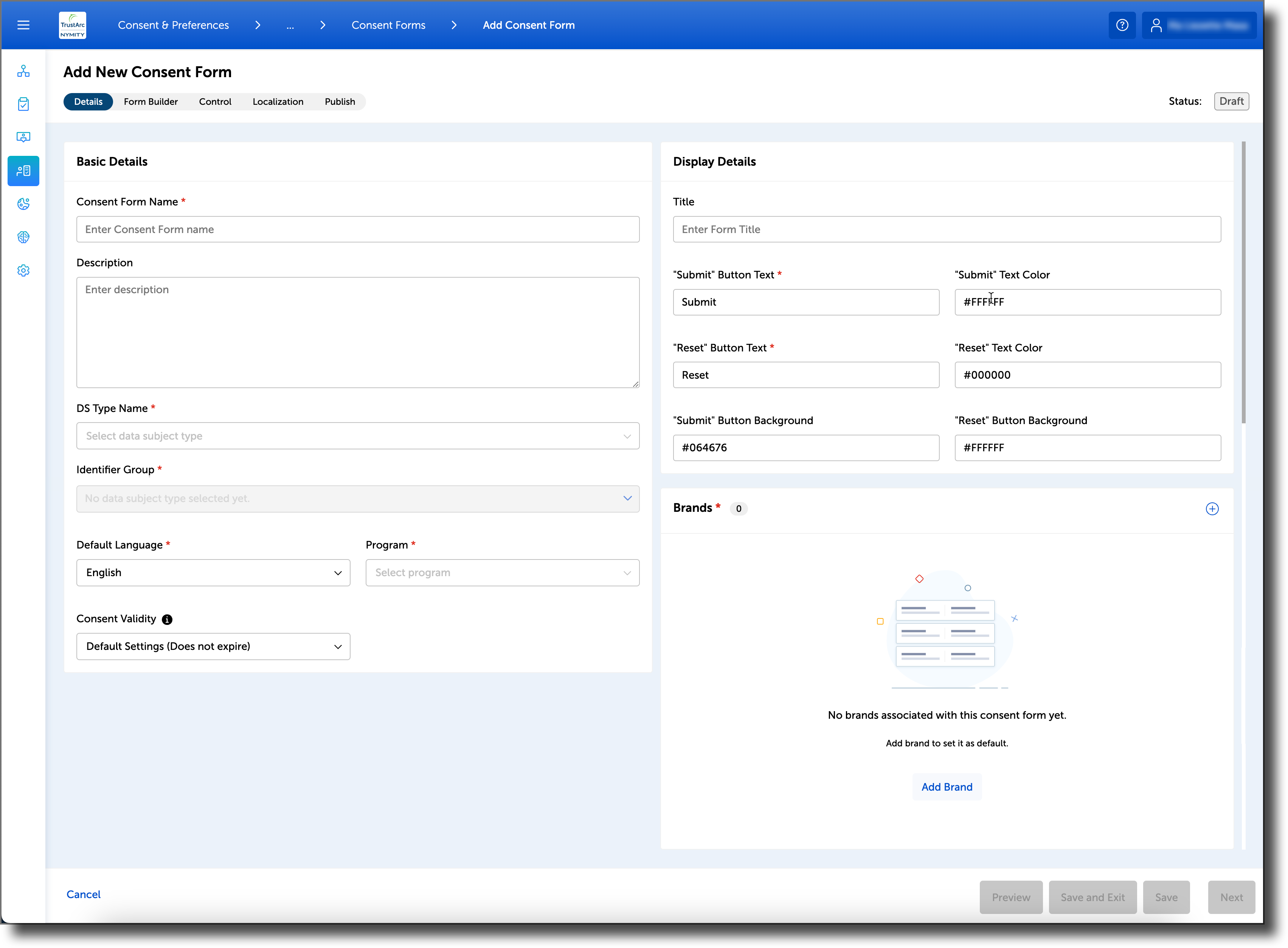Viewport: 1288px width, 948px height.
Task: Switch to the Form Builder tab
Action: [x=151, y=101]
